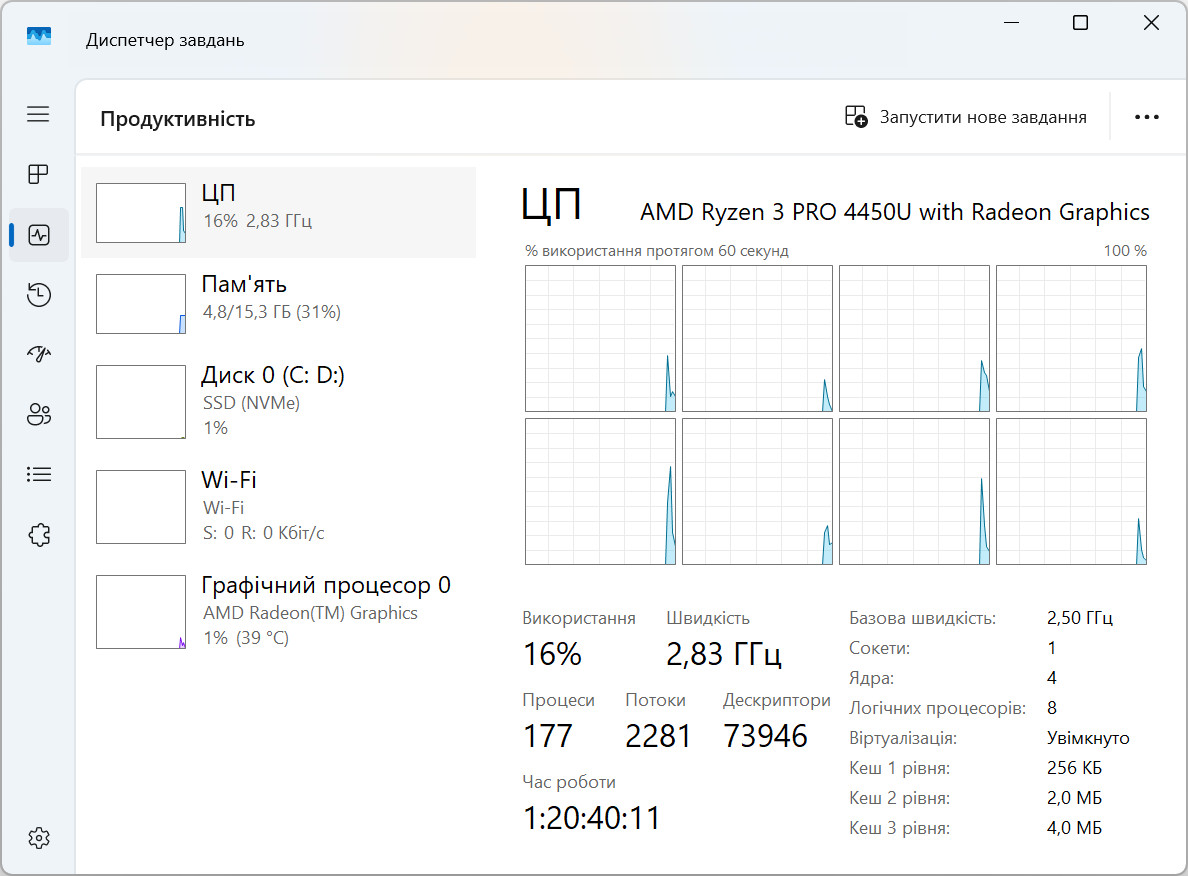The height and width of the screenshot is (876, 1188).
Task: Maximize the Task Manager window
Action: pyautogui.click(x=1080, y=23)
